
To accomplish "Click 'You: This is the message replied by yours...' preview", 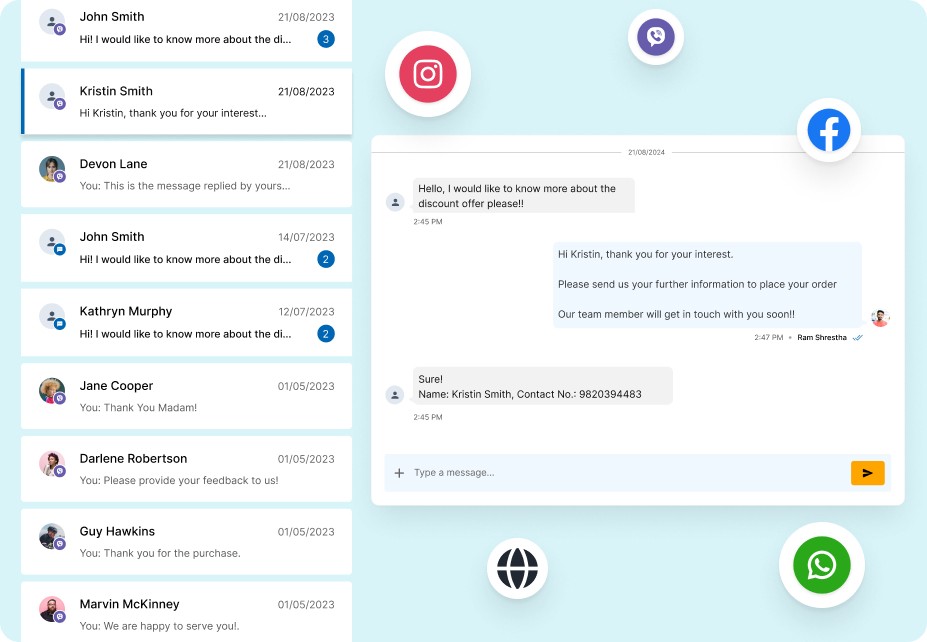I will [185, 186].
